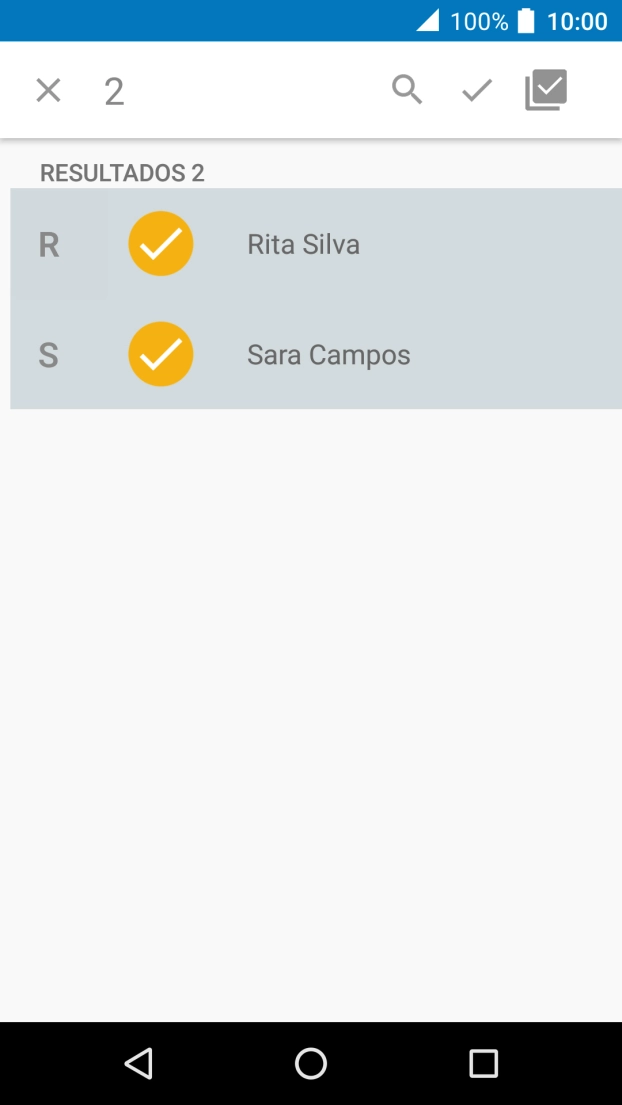Tap the signal strength indicator
This screenshot has width=622, height=1105.
click(427, 20)
